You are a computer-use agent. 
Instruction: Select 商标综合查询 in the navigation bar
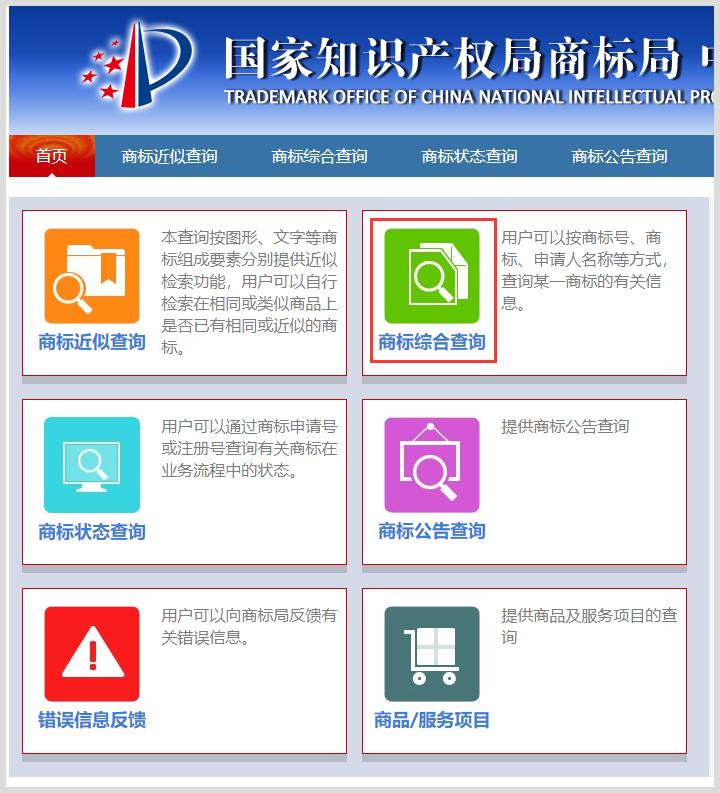pos(320,156)
